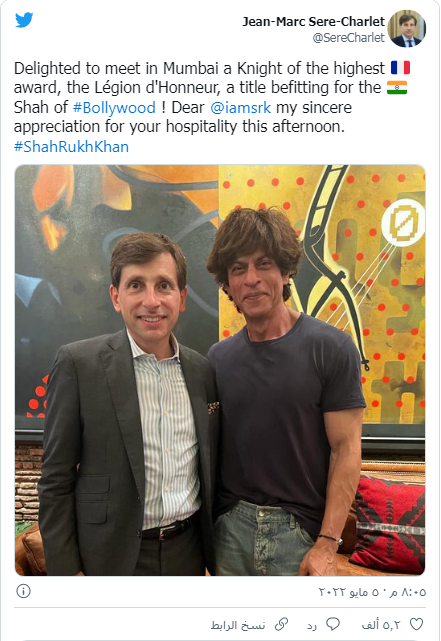Open the circled info icon below the photo
The height and width of the screenshot is (641, 441).
[x=23, y=591]
